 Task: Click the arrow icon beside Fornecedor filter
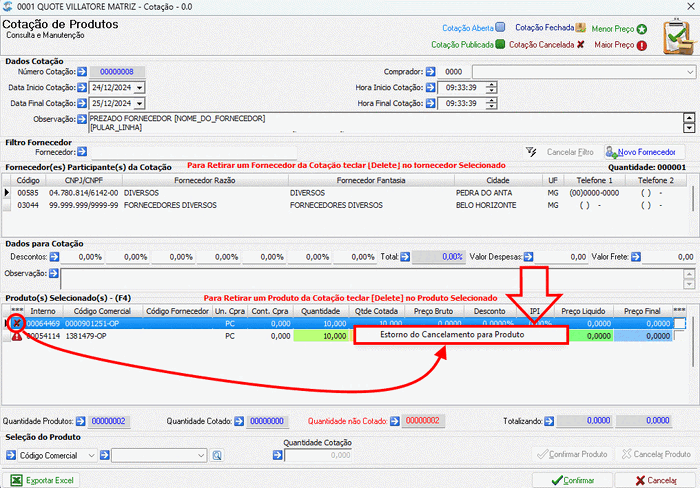pos(82,152)
